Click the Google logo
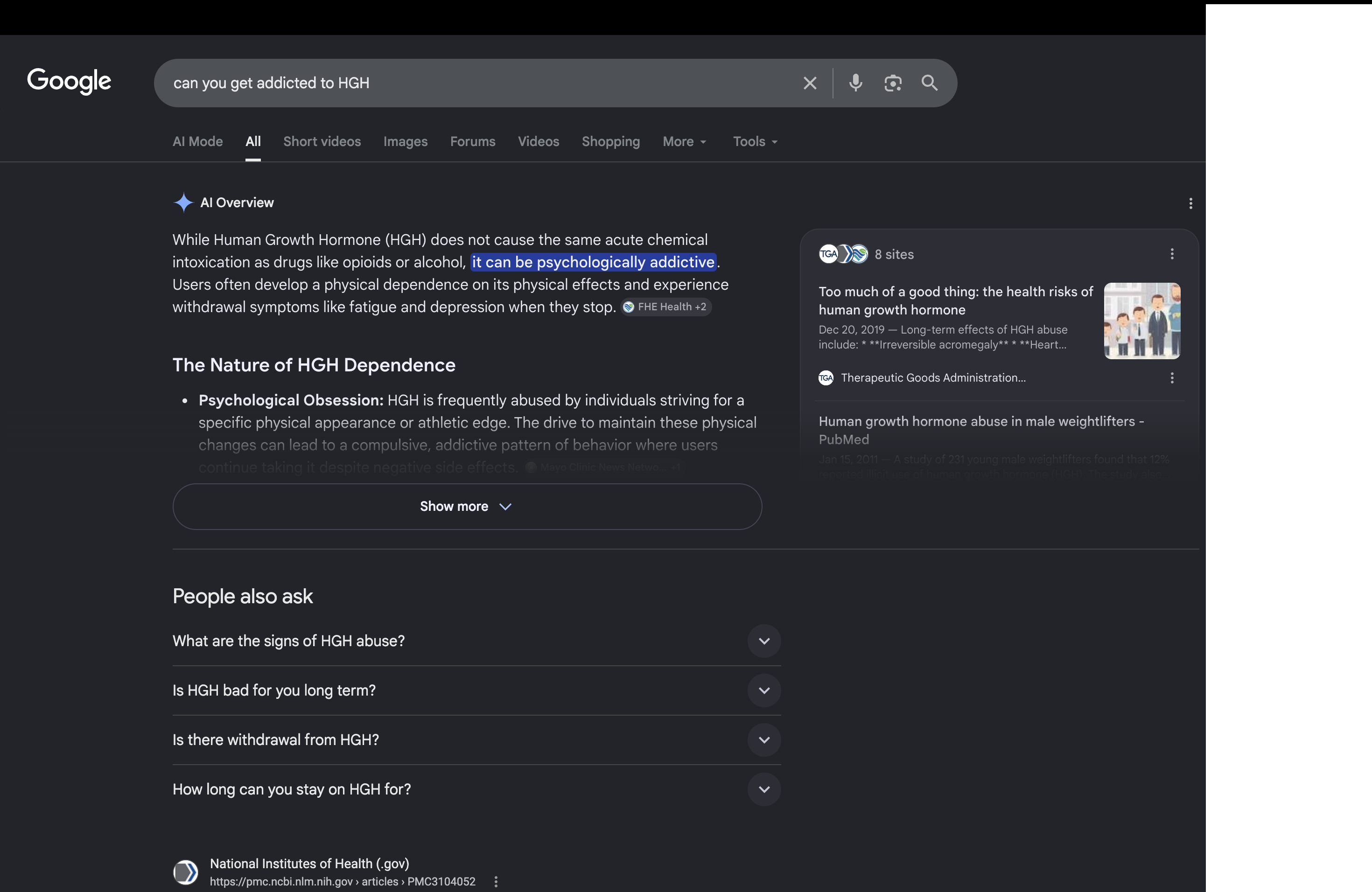The width and height of the screenshot is (1372, 892). [x=69, y=81]
